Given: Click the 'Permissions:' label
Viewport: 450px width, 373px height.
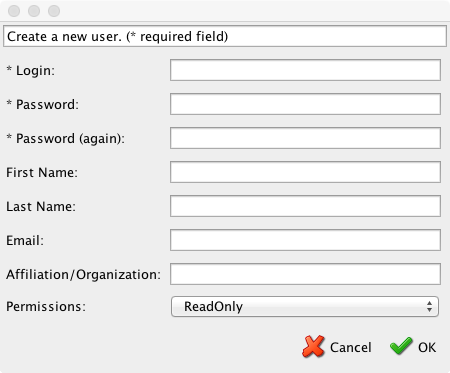Looking at the screenshot, I should [x=46, y=306].
